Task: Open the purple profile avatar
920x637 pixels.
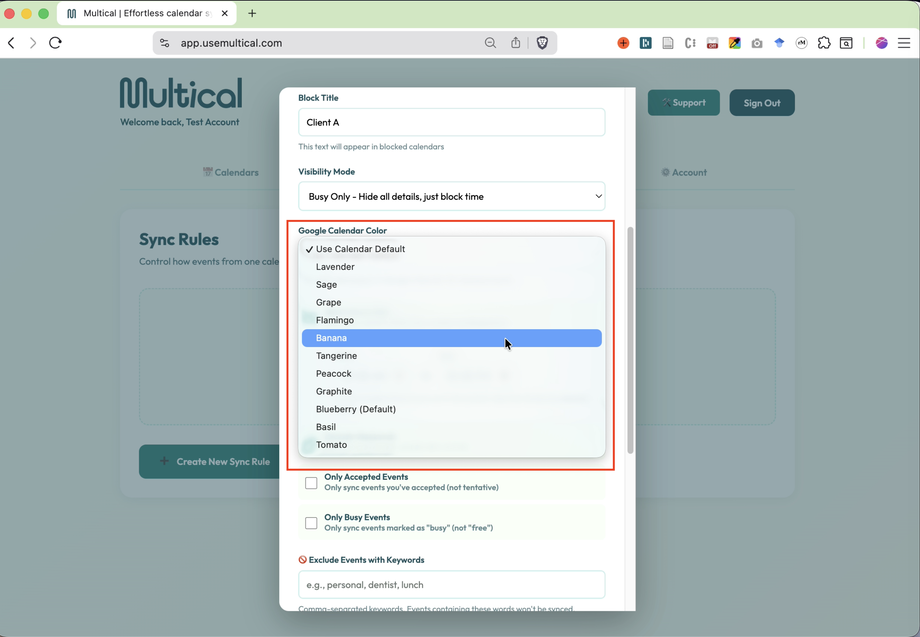Action: tap(881, 43)
